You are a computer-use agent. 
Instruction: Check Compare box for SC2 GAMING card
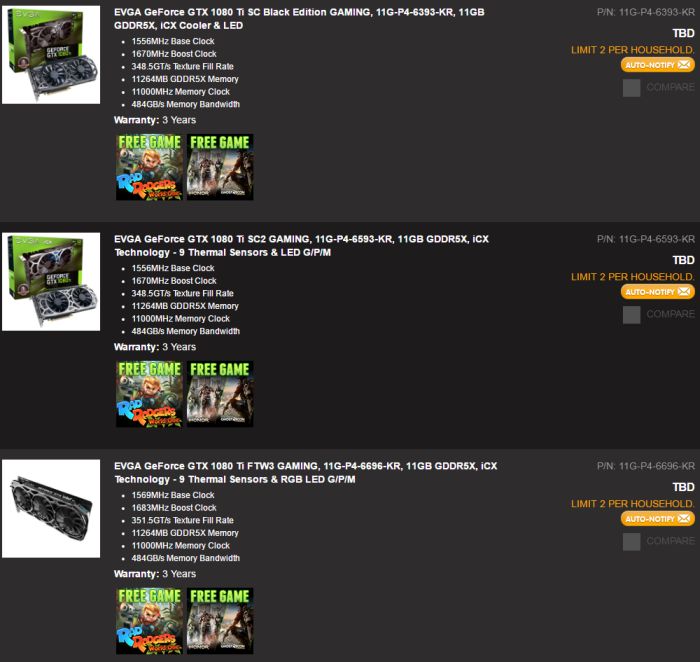631,315
